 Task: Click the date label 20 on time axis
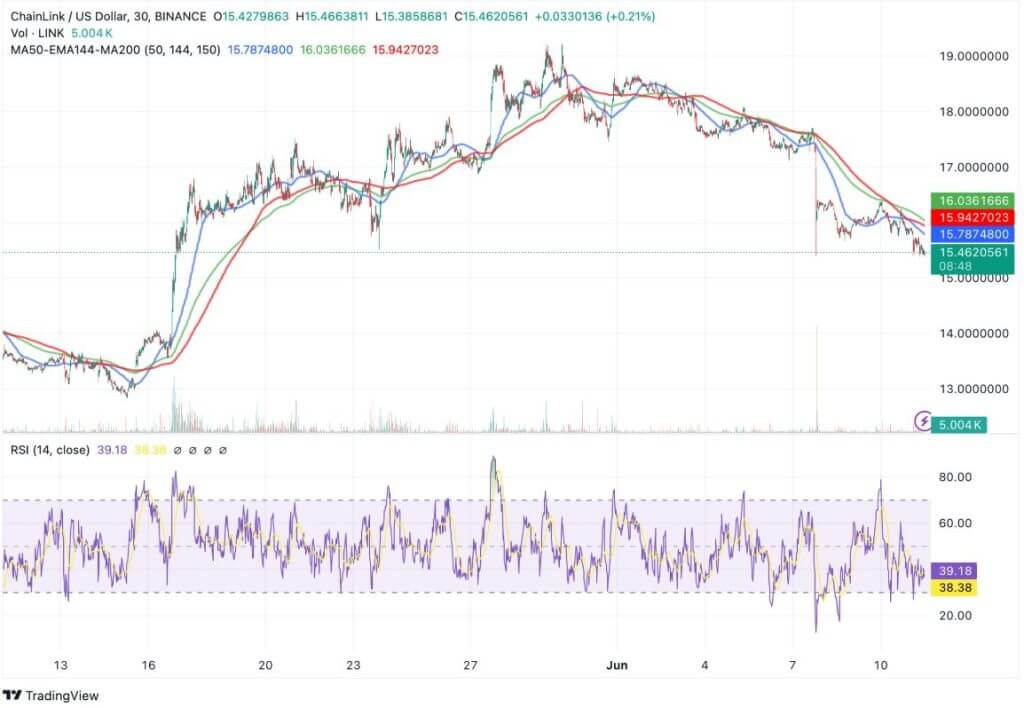pos(265,666)
